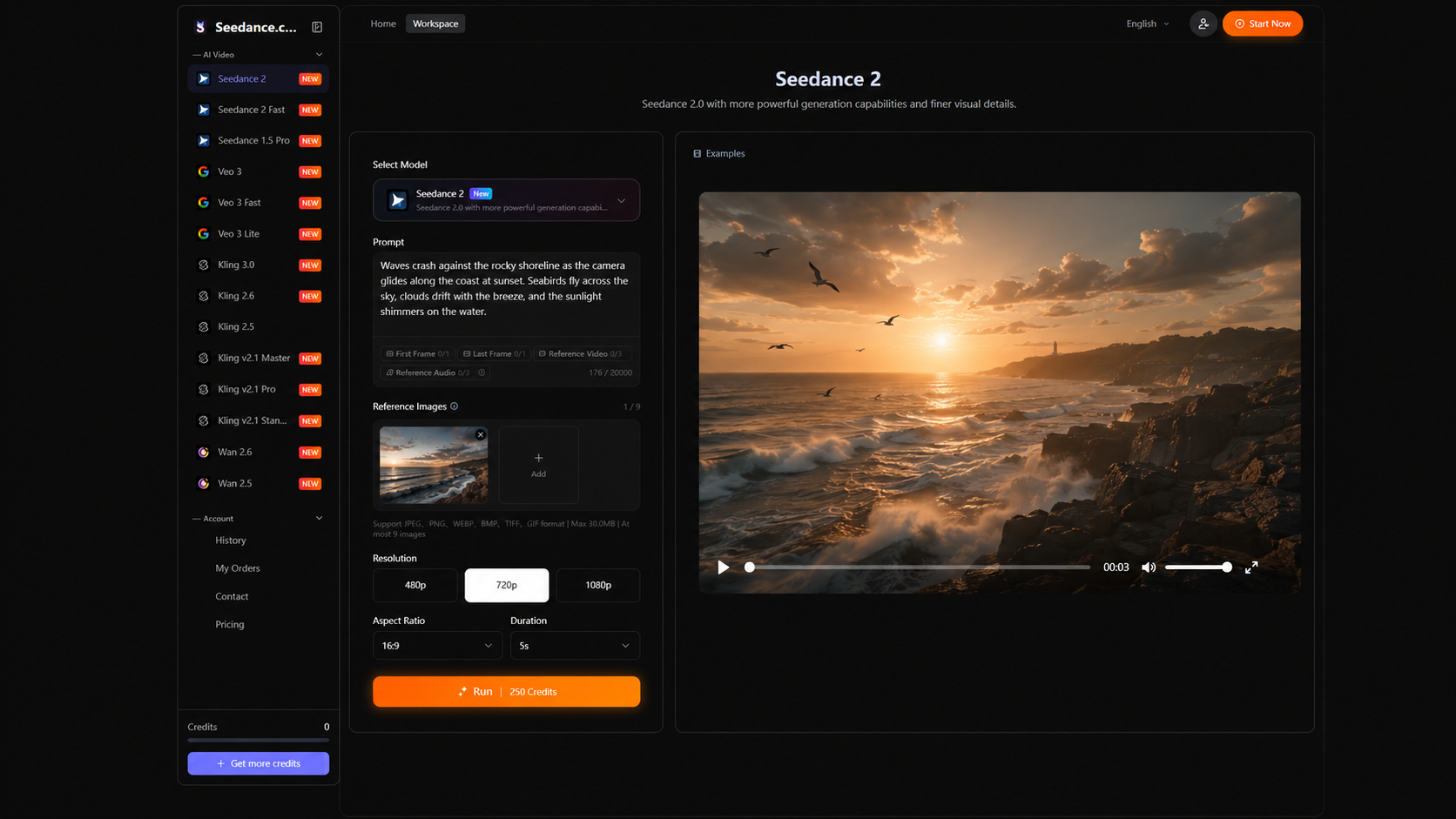This screenshot has height=819, width=1456.
Task: Toggle First Frame upload option
Action: [417, 353]
